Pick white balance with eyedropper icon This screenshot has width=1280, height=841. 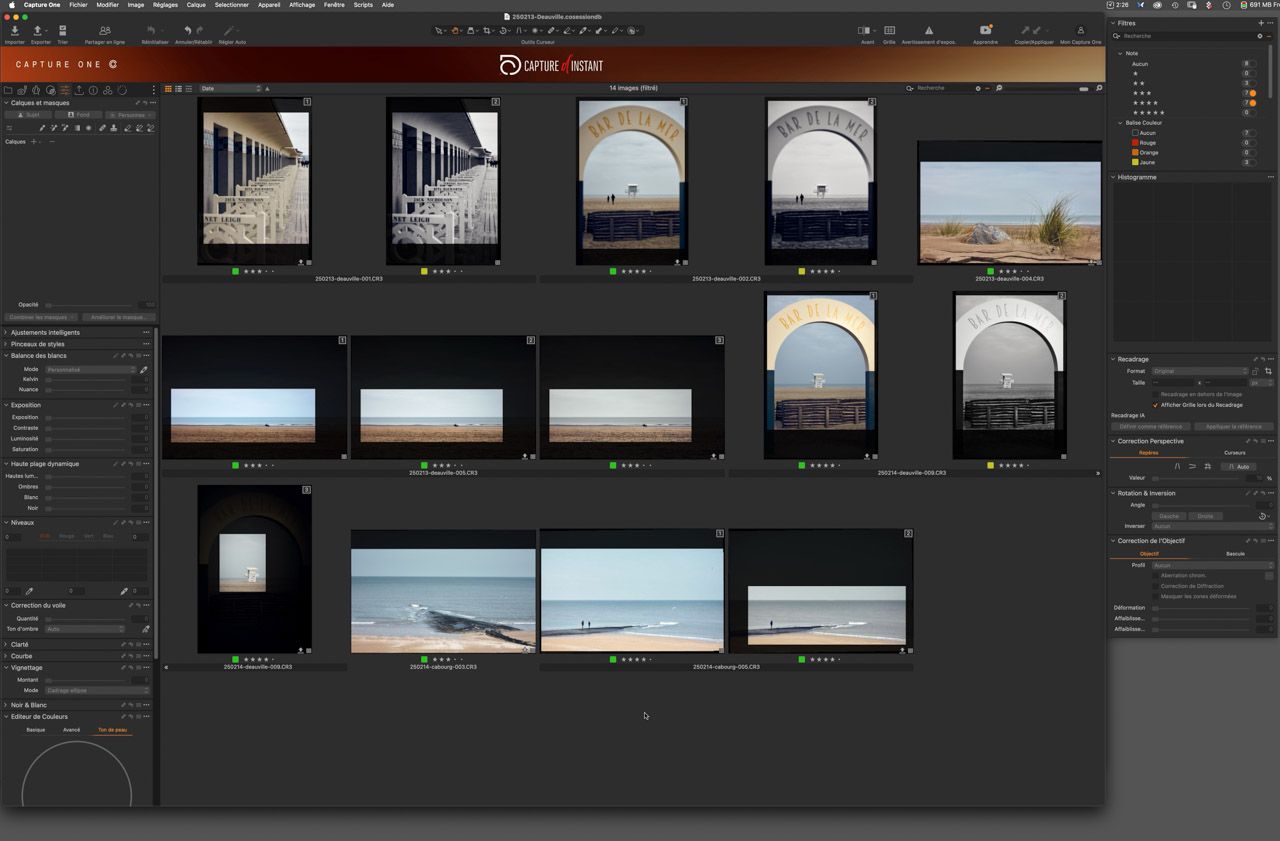(144, 370)
